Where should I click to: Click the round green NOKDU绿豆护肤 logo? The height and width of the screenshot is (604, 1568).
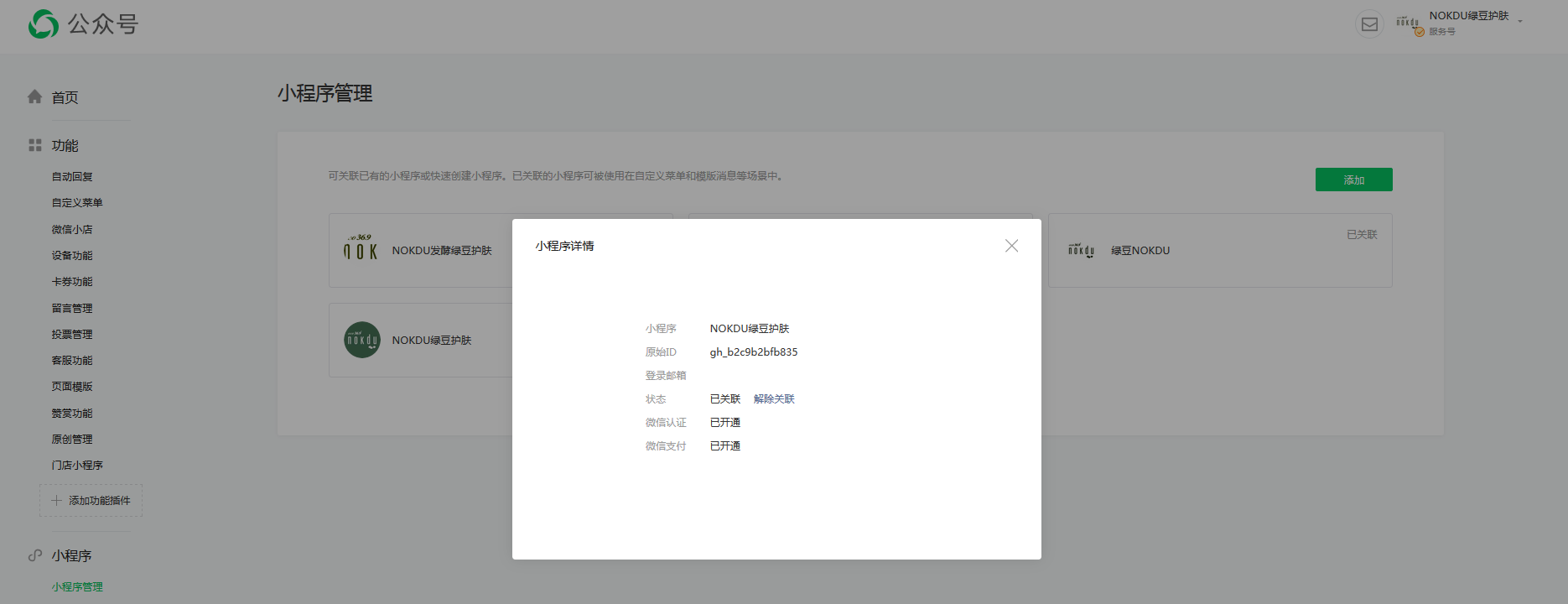(x=362, y=340)
